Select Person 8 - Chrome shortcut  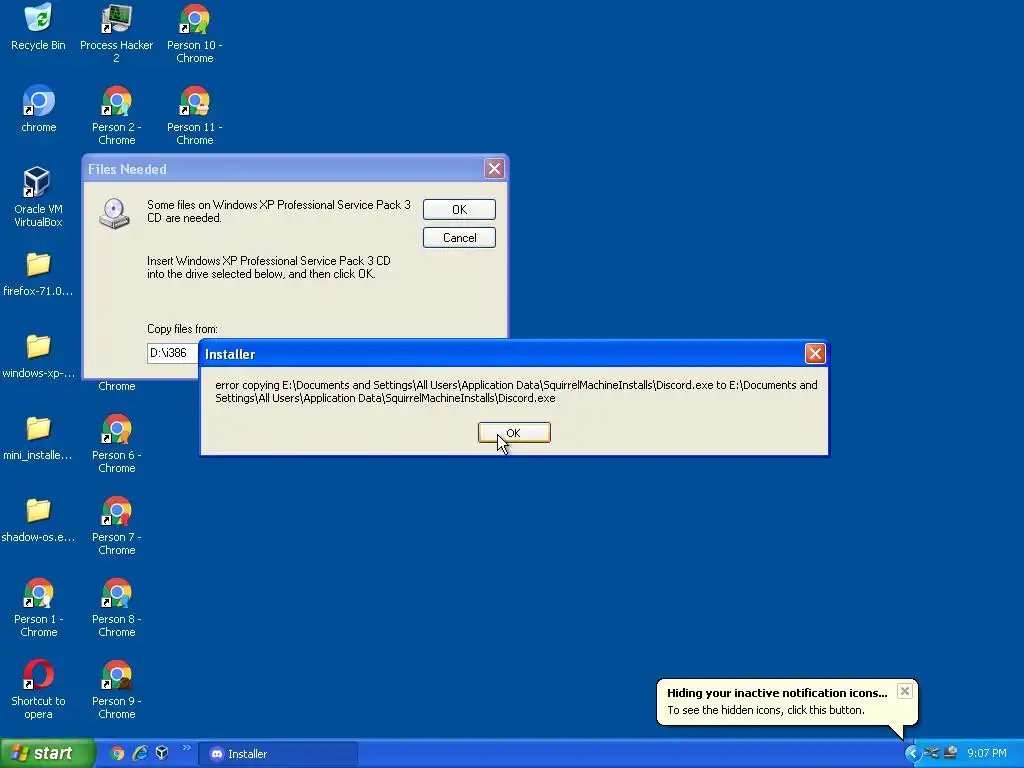[x=116, y=607]
